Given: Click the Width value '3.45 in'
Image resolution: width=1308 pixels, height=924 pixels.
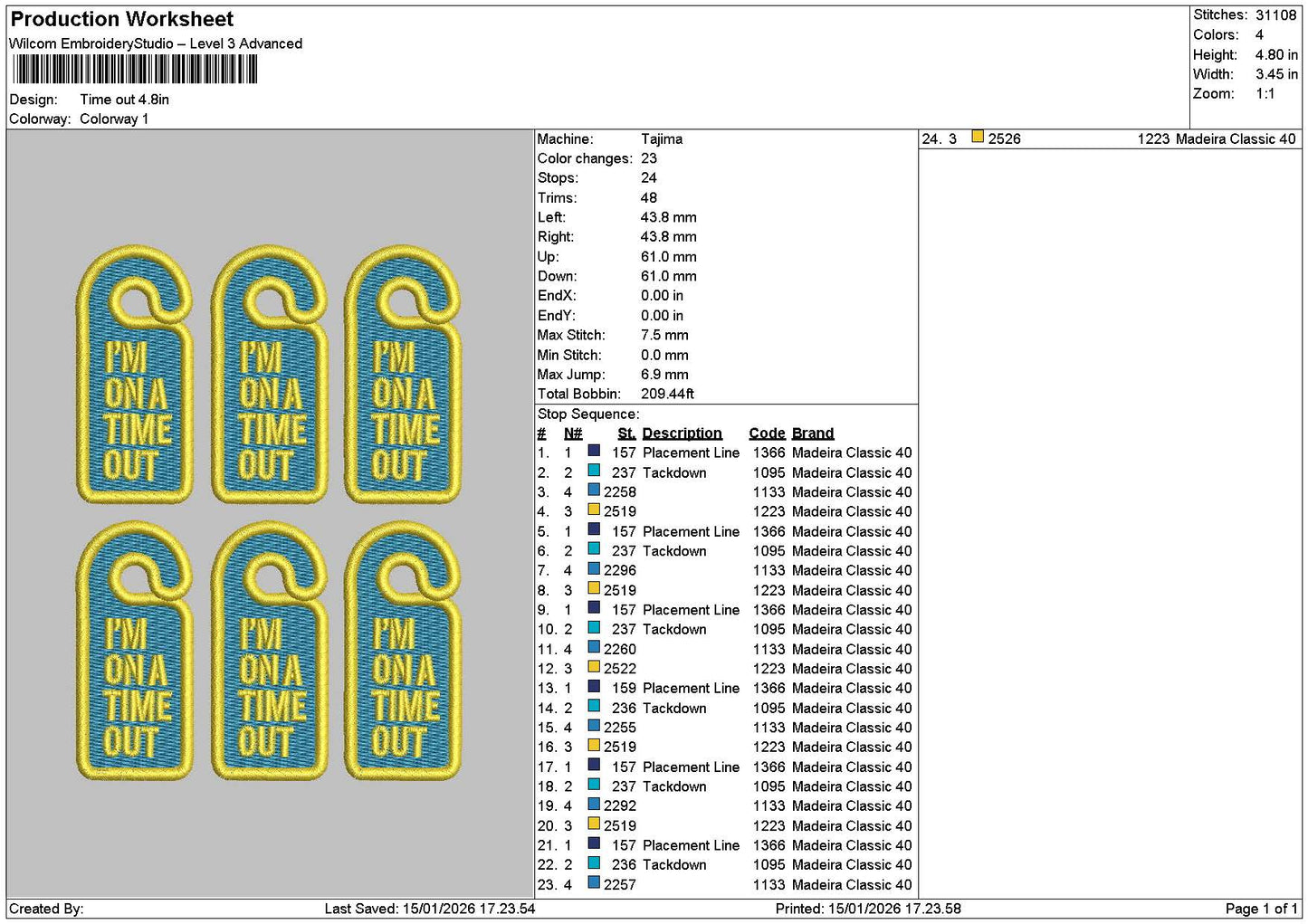Looking at the screenshot, I should coord(1276,74).
